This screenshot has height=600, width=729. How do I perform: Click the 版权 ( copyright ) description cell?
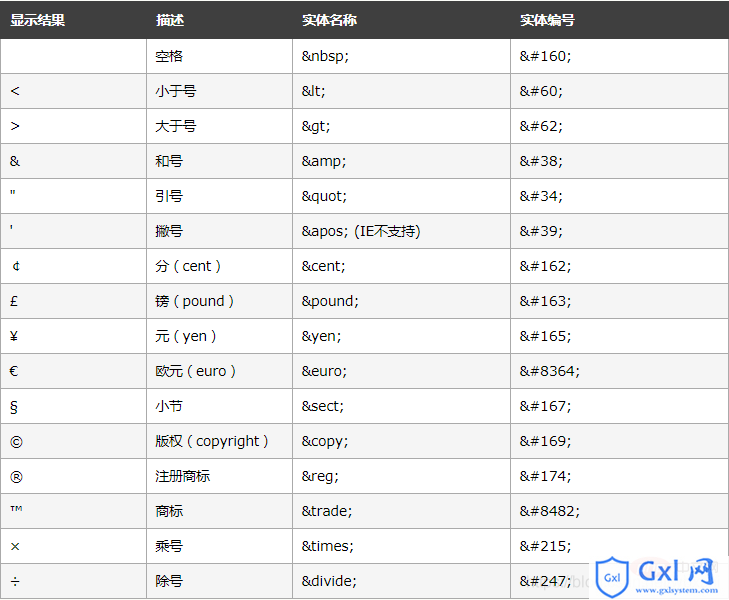[x=219, y=441]
